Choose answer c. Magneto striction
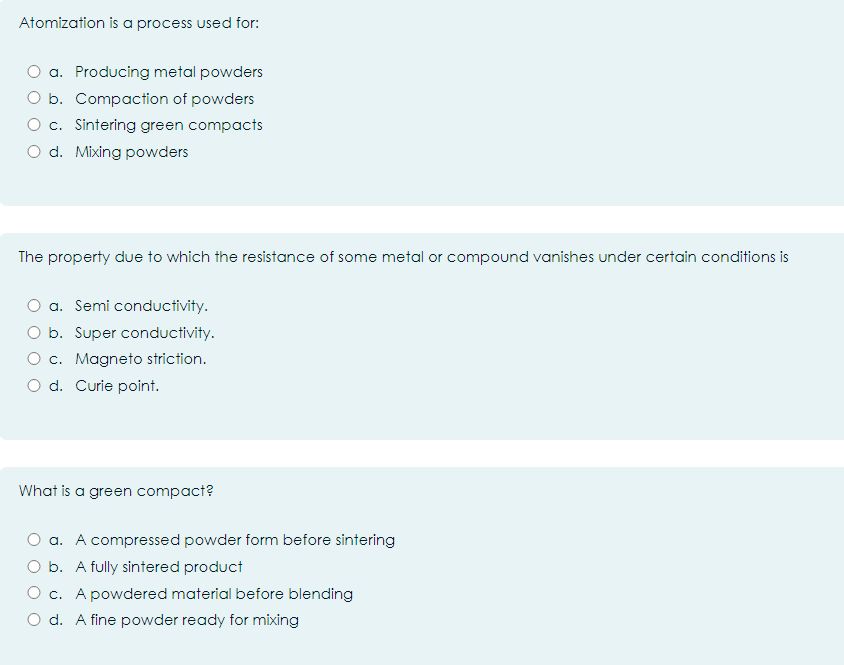The height and width of the screenshot is (665, 844). pyautogui.click(x=34, y=358)
